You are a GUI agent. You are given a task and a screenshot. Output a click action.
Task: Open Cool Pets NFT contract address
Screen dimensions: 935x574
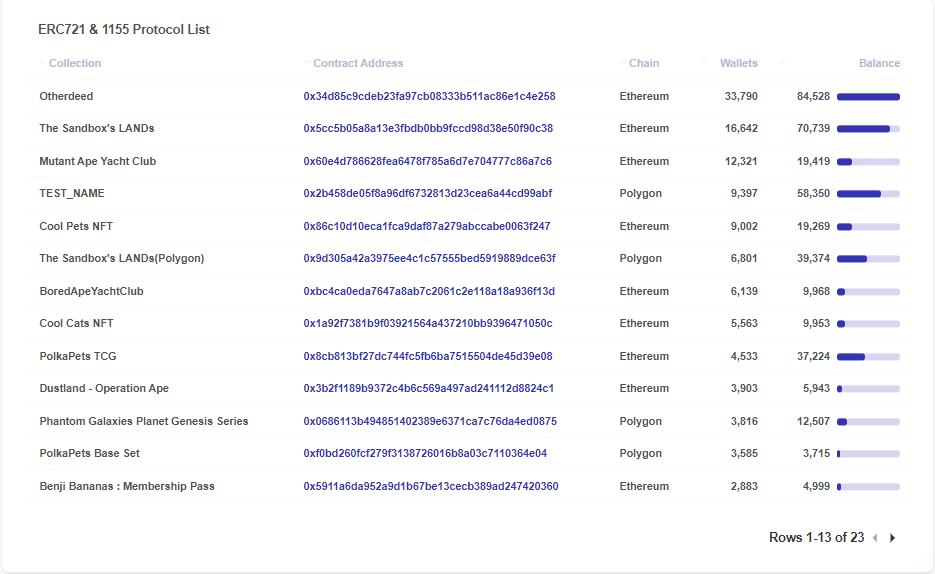[x=427, y=226]
